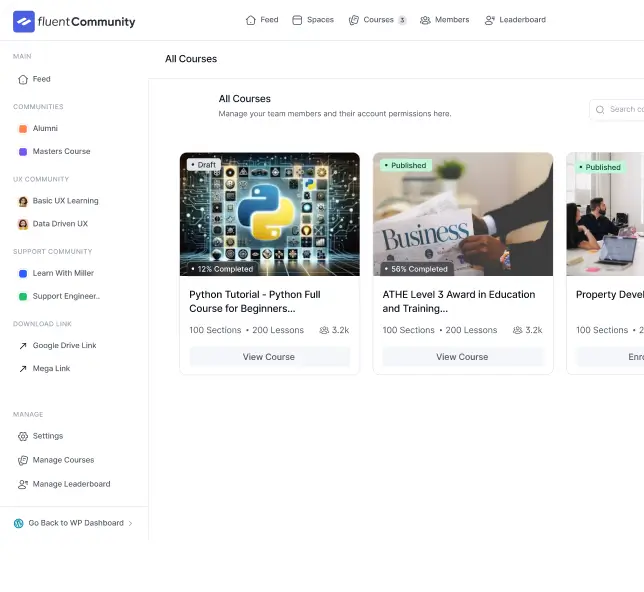Open the Feed tab in top navigation
Screen dimensions: 644x592
click(x=262, y=20)
